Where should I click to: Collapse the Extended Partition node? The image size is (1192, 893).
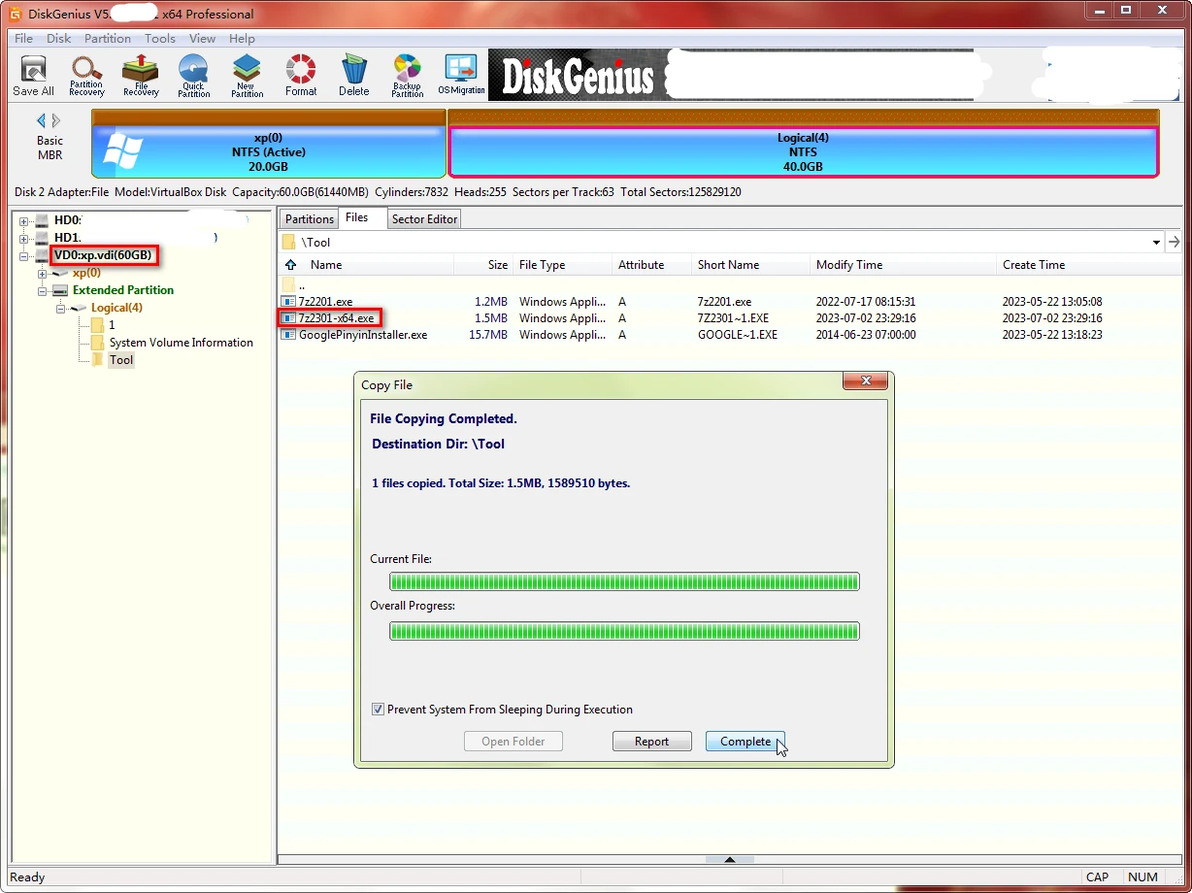click(x=42, y=290)
